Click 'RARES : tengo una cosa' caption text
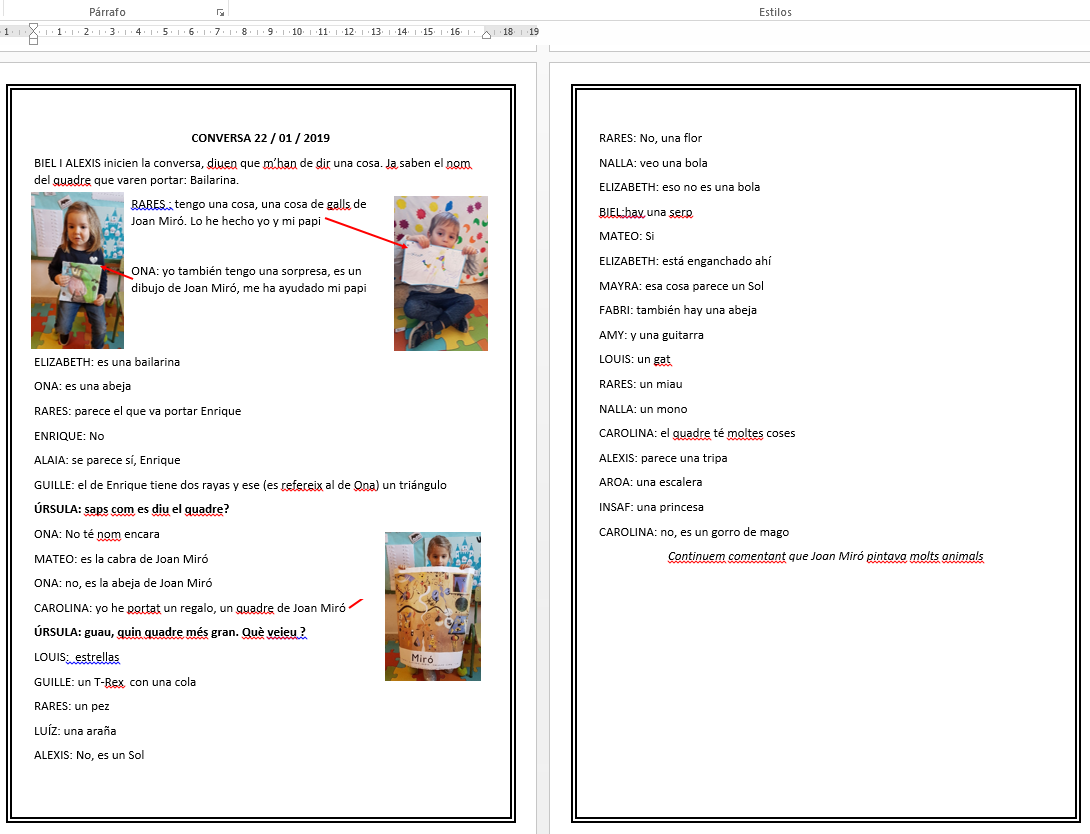1090x834 pixels. (249, 213)
